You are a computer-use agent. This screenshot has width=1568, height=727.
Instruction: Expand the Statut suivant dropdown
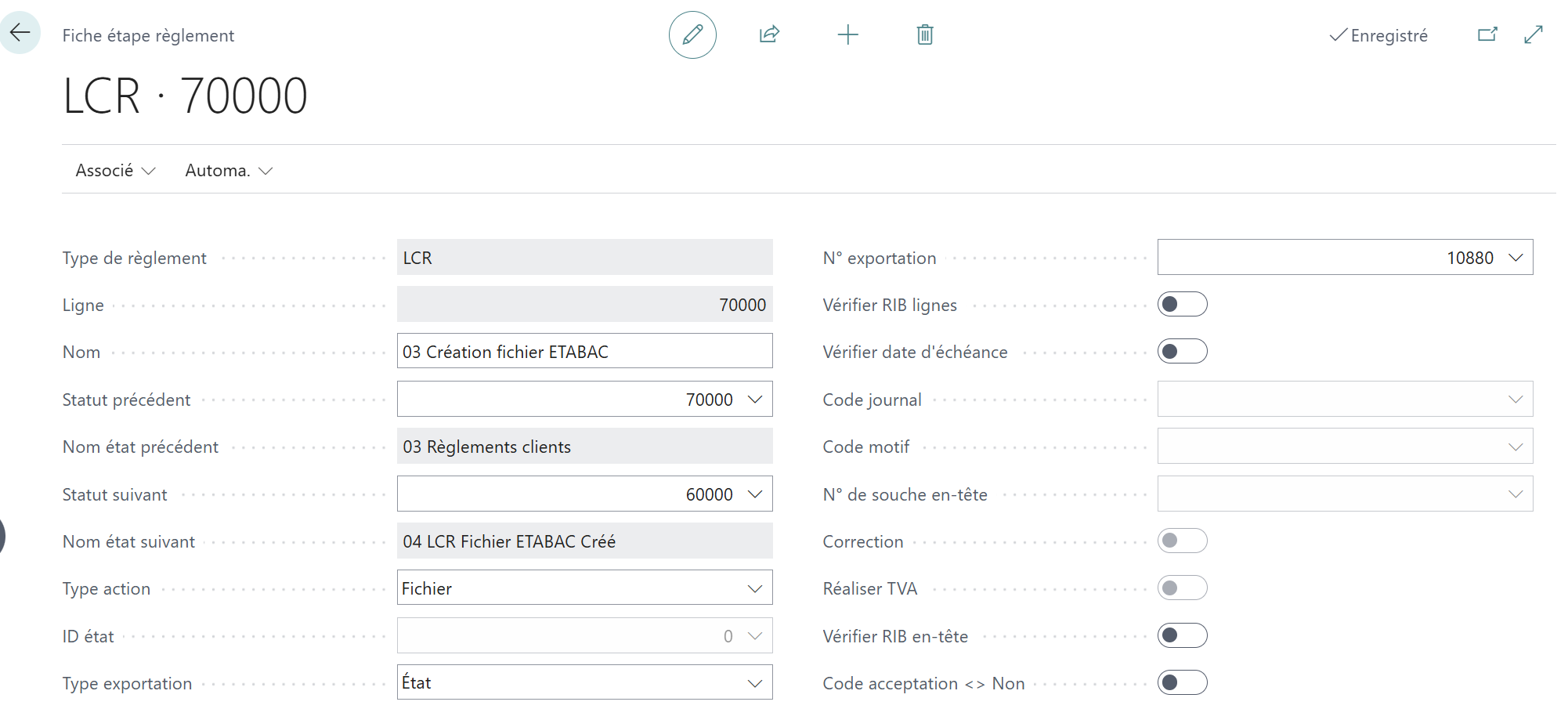click(754, 494)
